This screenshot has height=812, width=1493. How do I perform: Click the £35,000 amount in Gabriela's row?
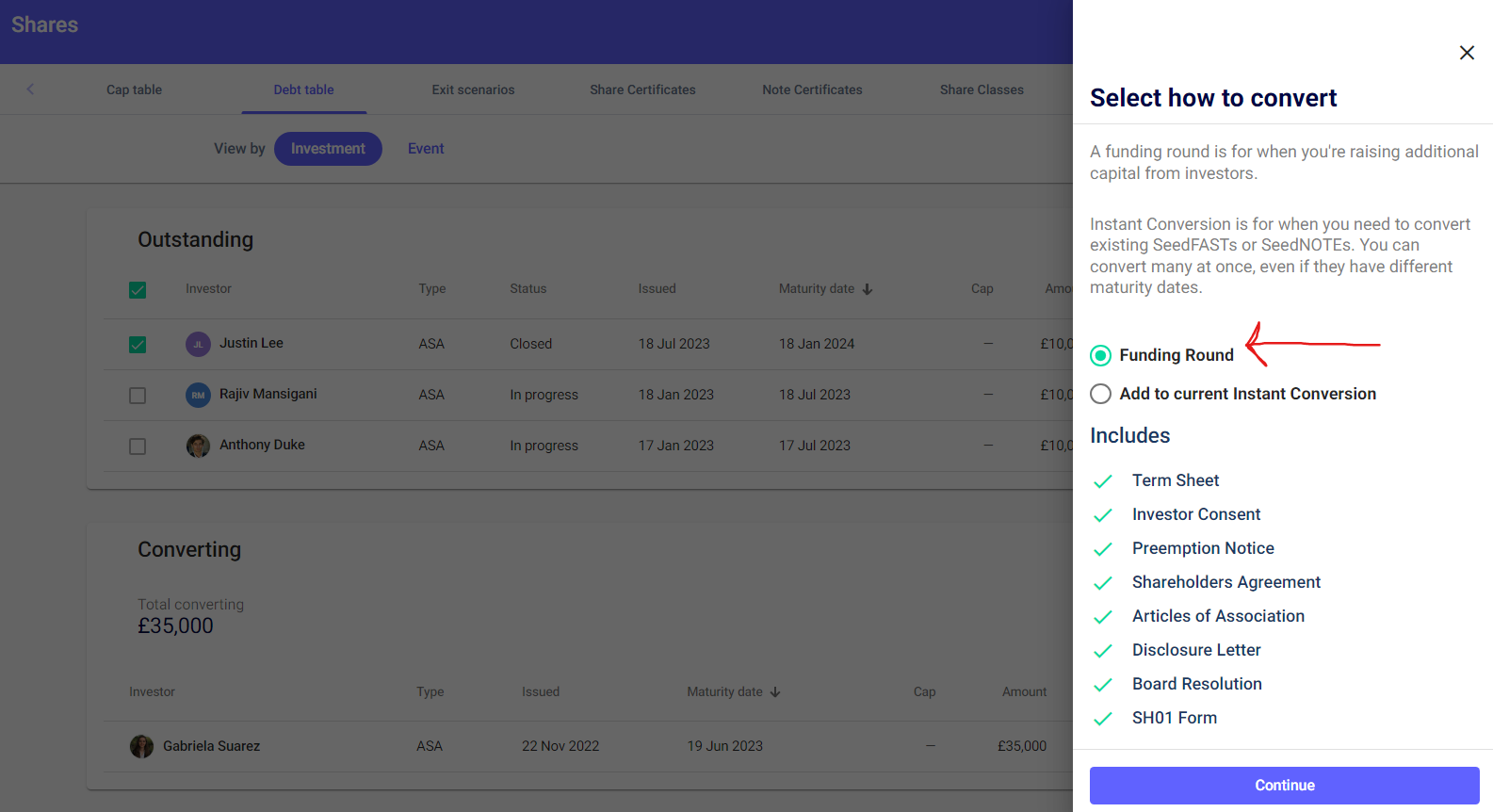click(1022, 746)
